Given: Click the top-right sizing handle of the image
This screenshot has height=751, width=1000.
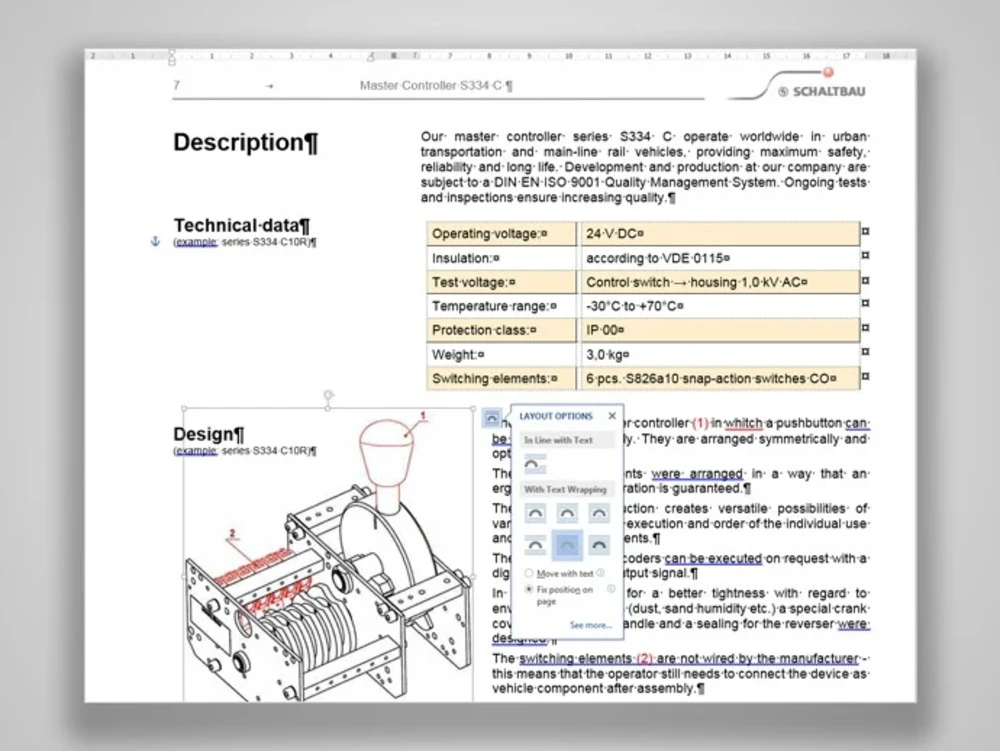Looking at the screenshot, I should click(x=473, y=408).
